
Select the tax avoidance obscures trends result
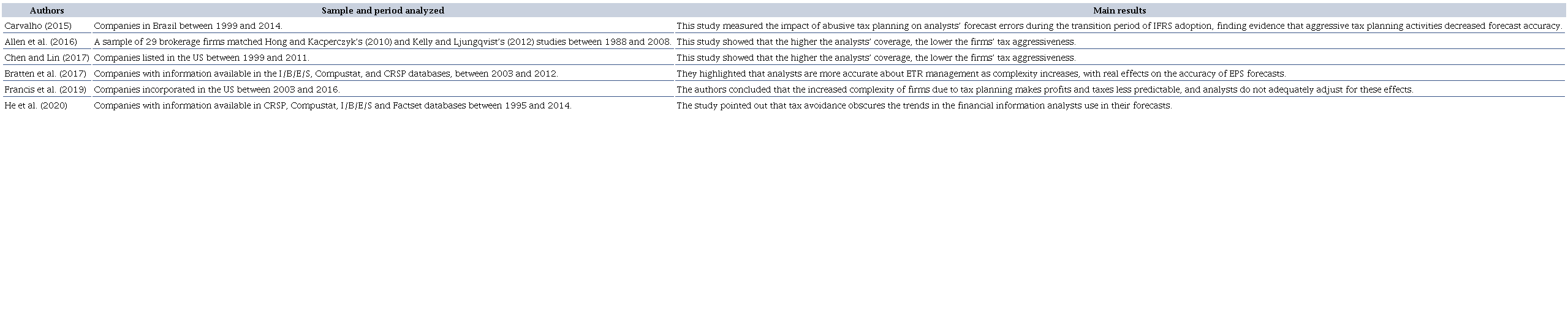click(924, 105)
